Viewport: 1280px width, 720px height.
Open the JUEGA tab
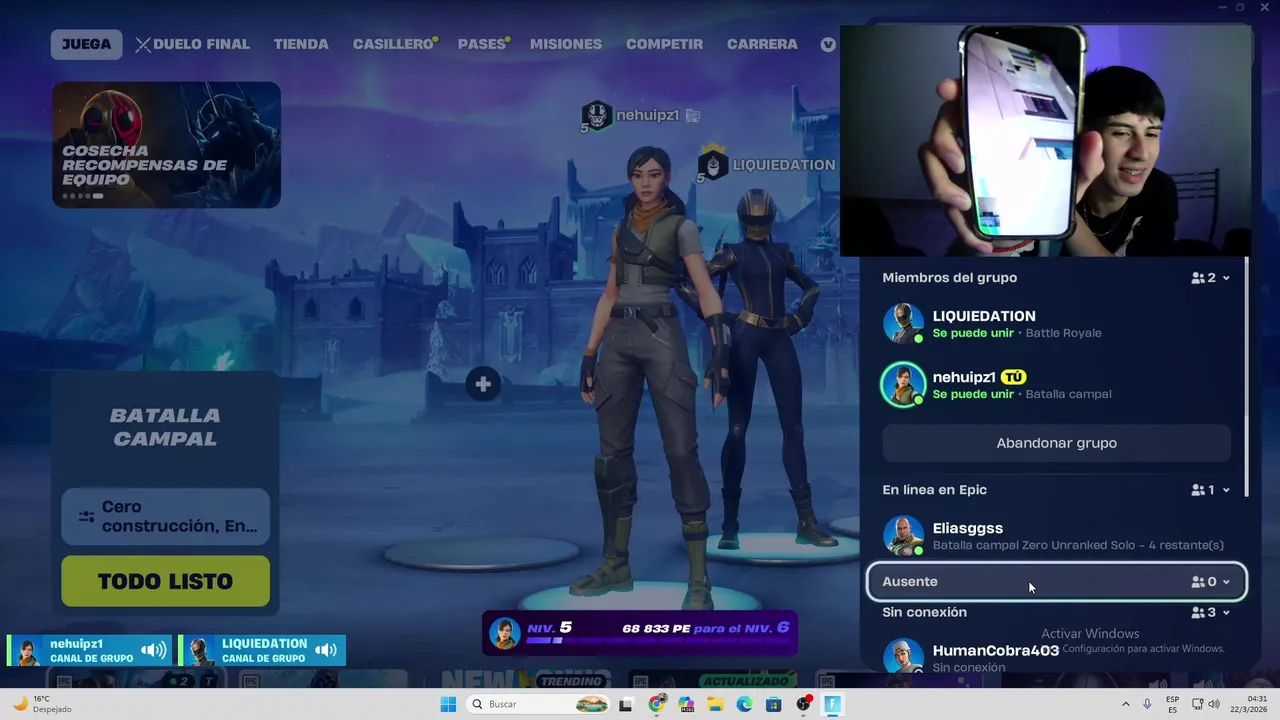[86, 44]
